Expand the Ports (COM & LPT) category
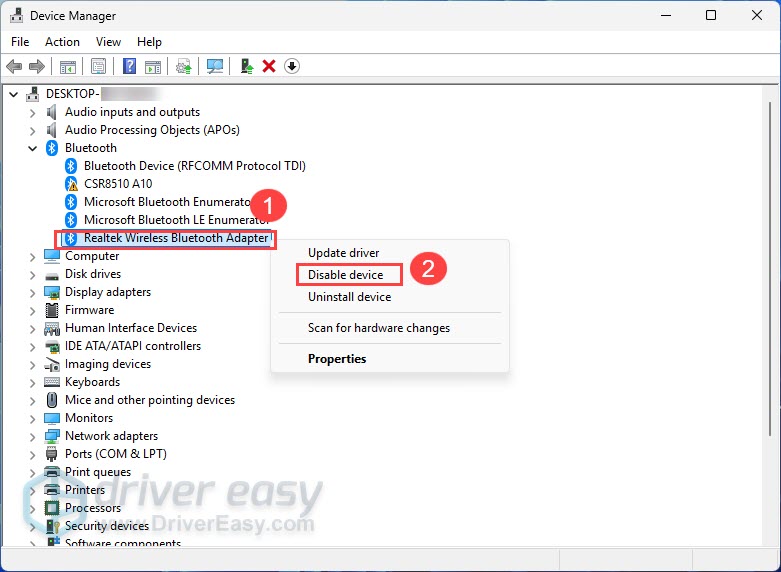 pyautogui.click(x=32, y=455)
